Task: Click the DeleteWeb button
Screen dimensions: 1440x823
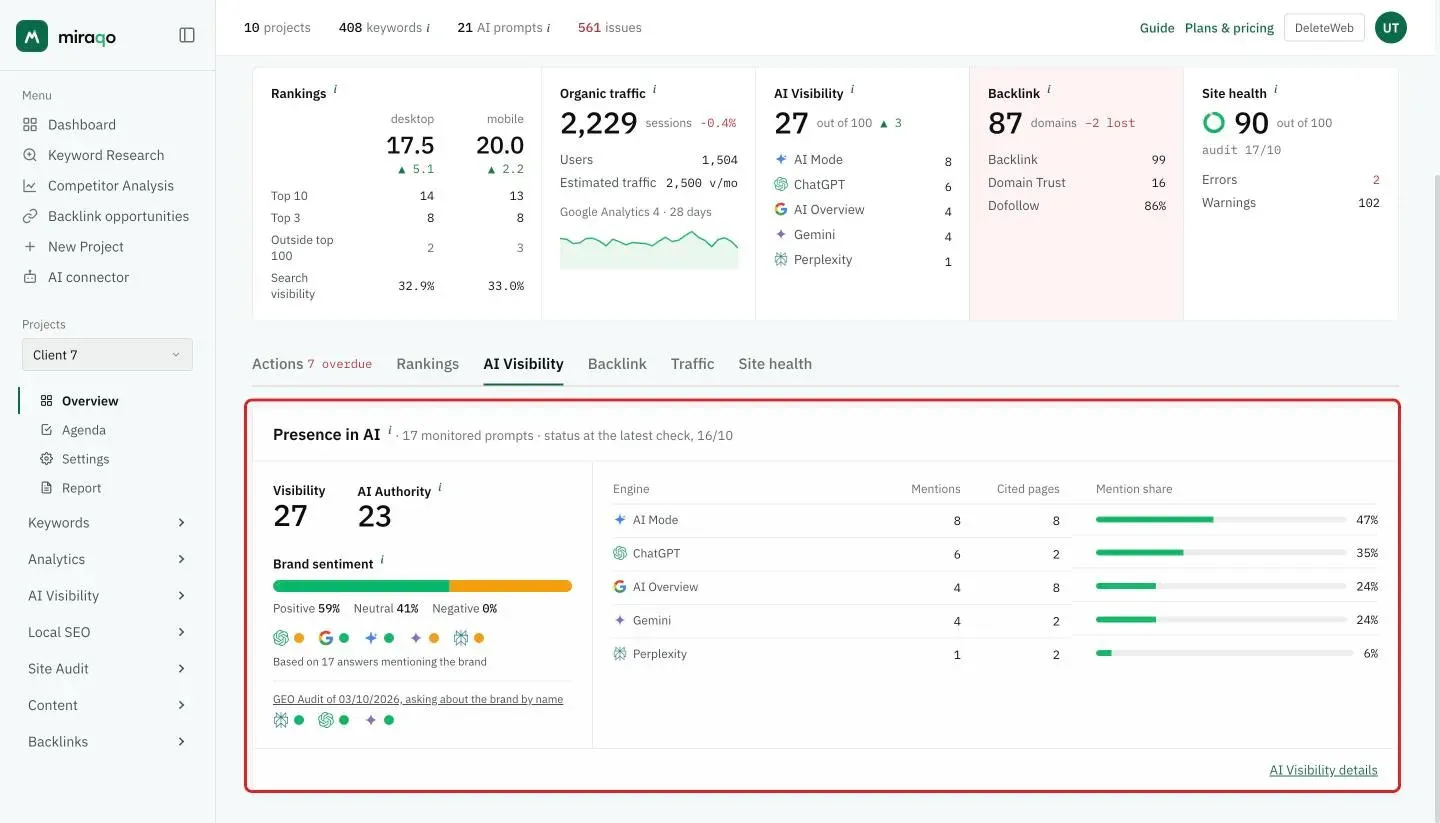Action: tap(1324, 28)
